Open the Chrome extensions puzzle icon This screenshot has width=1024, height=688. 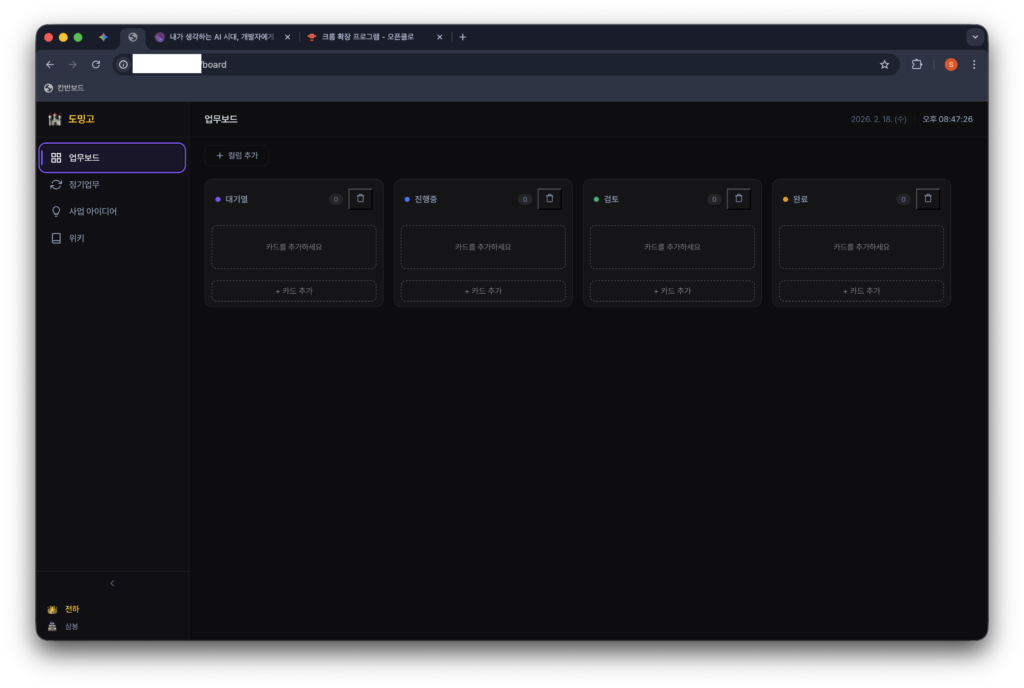pyautogui.click(x=917, y=65)
